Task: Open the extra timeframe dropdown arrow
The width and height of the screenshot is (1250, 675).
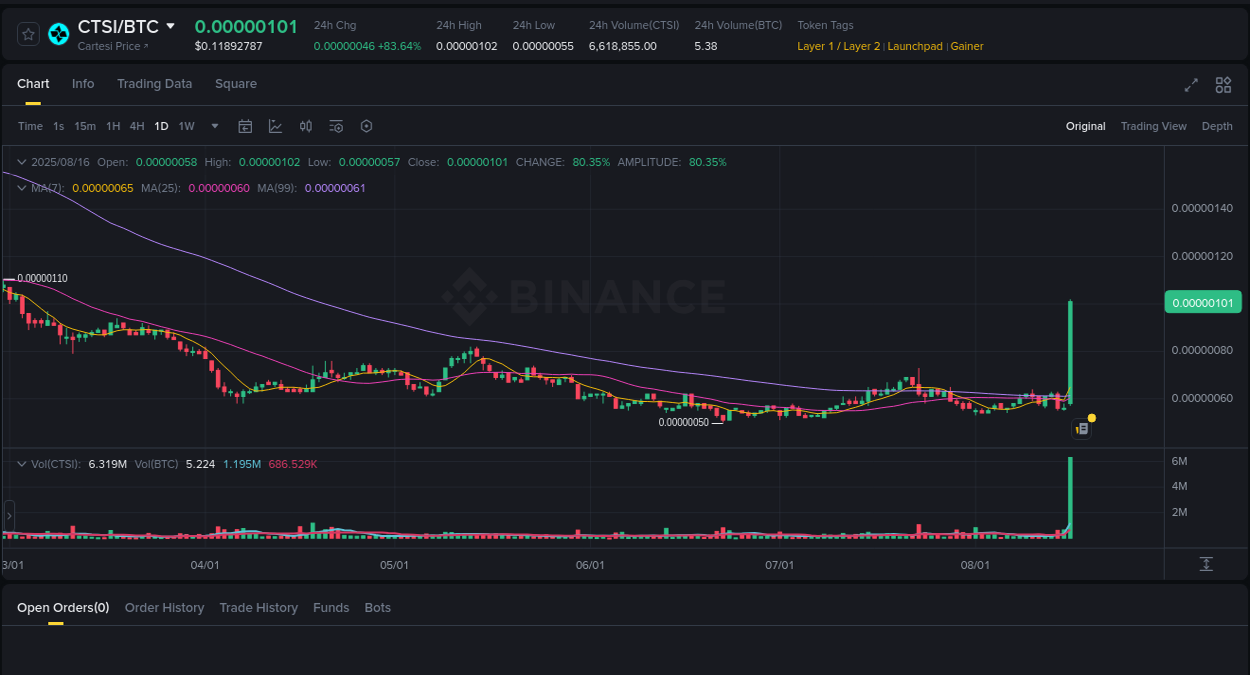Action: 214,126
